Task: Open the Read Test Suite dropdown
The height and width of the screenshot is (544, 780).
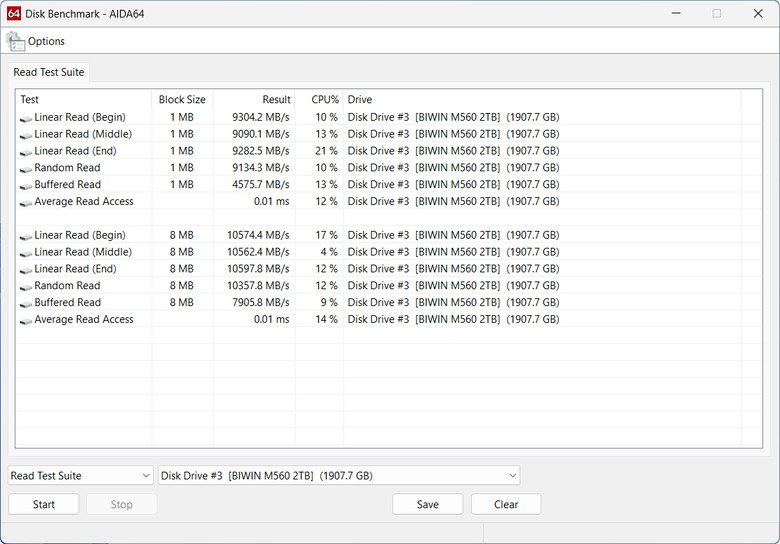Action: [81, 476]
